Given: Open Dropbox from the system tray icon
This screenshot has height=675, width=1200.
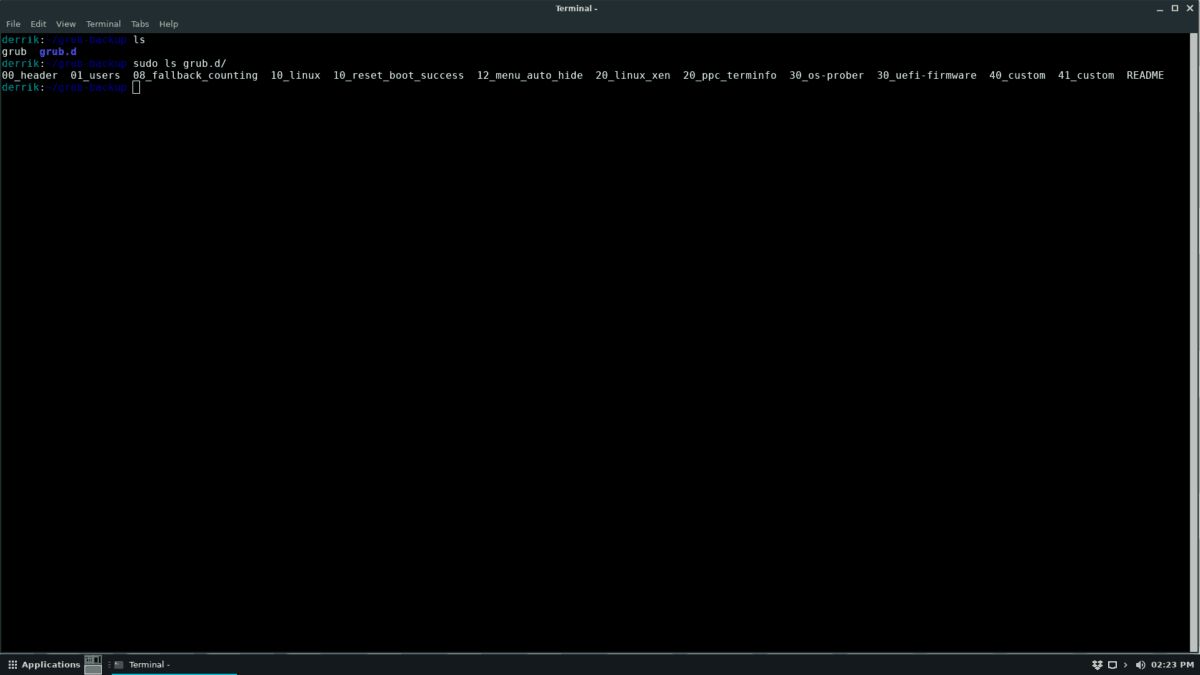Looking at the screenshot, I should (x=1096, y=664).
